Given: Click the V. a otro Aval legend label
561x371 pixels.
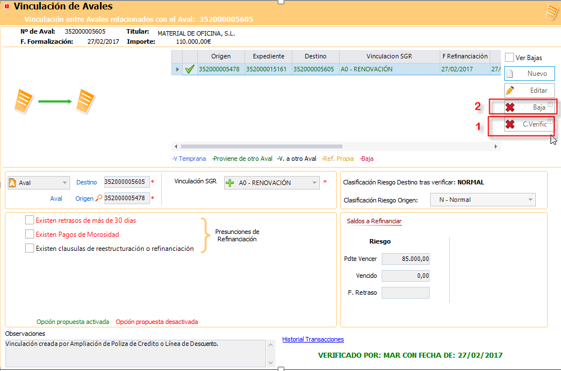Looking at the screenshot, I should (x=297, y=158).
